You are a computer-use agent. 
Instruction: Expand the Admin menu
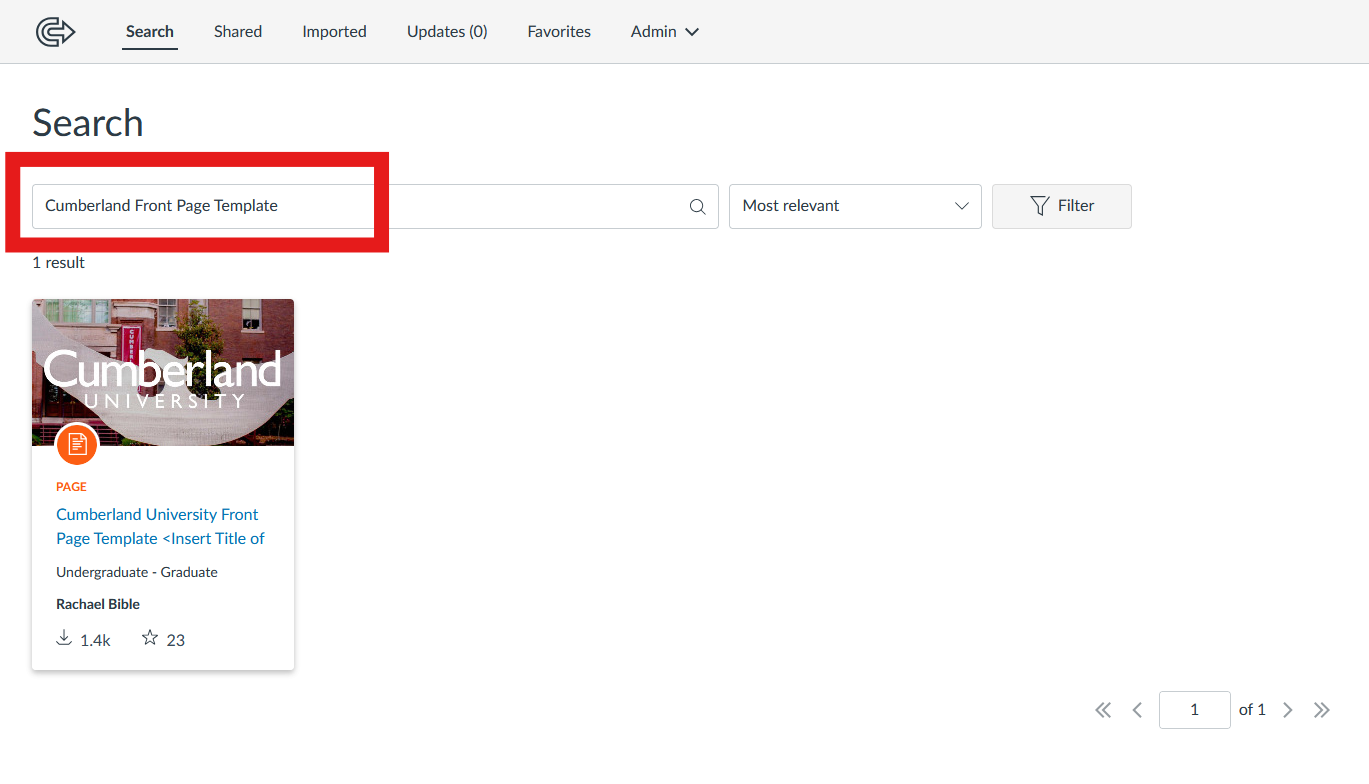pyautogui.click(x=665, y=32)
